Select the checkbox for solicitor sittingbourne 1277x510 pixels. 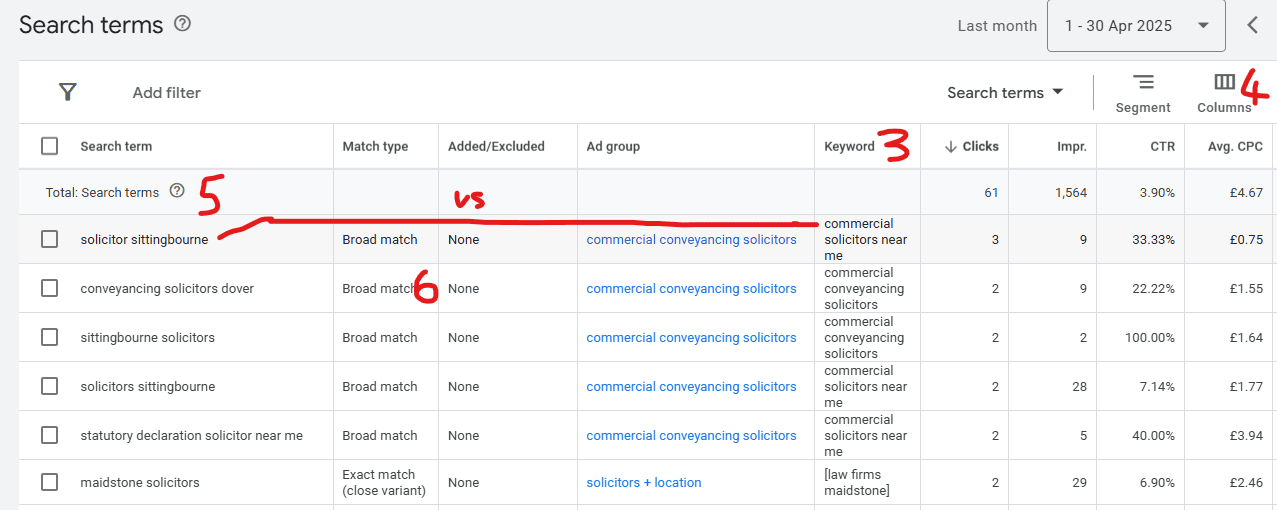[x=49, y=239]
